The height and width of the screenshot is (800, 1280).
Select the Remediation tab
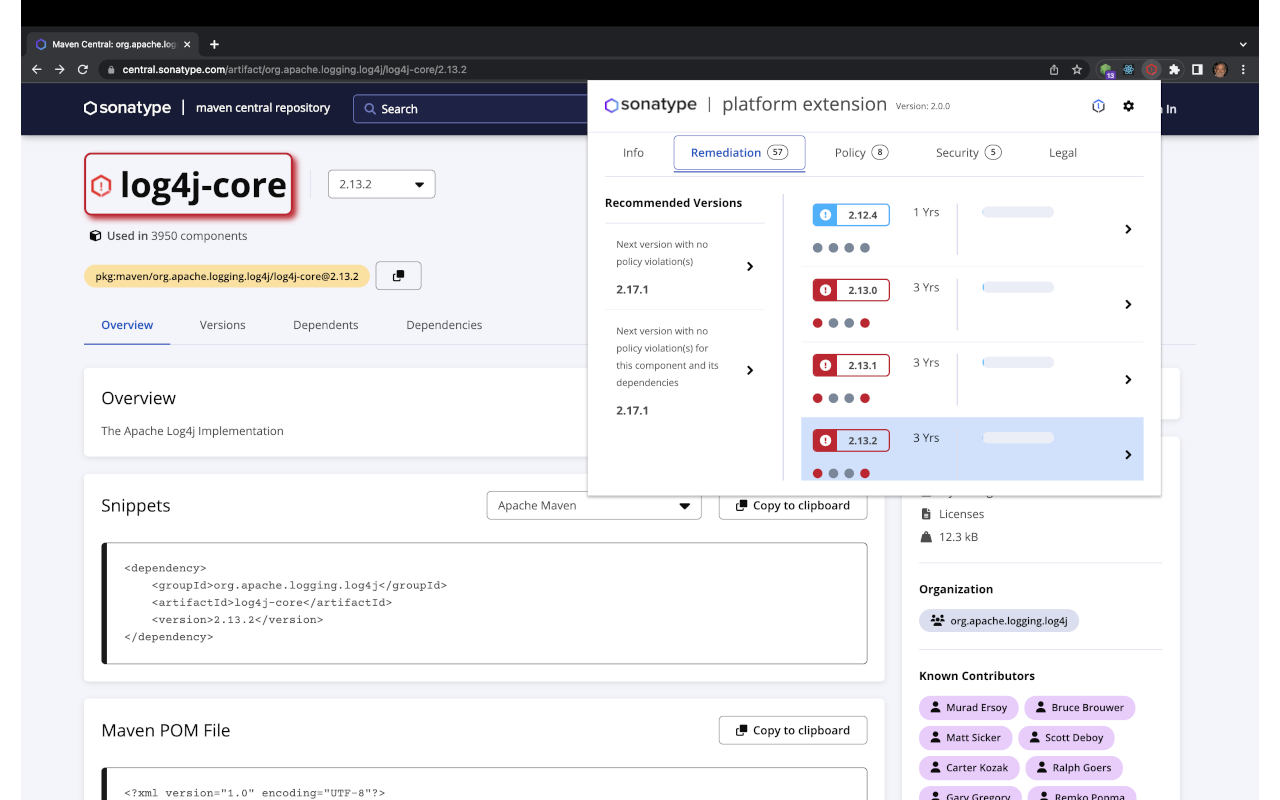[x=739, y=153]
